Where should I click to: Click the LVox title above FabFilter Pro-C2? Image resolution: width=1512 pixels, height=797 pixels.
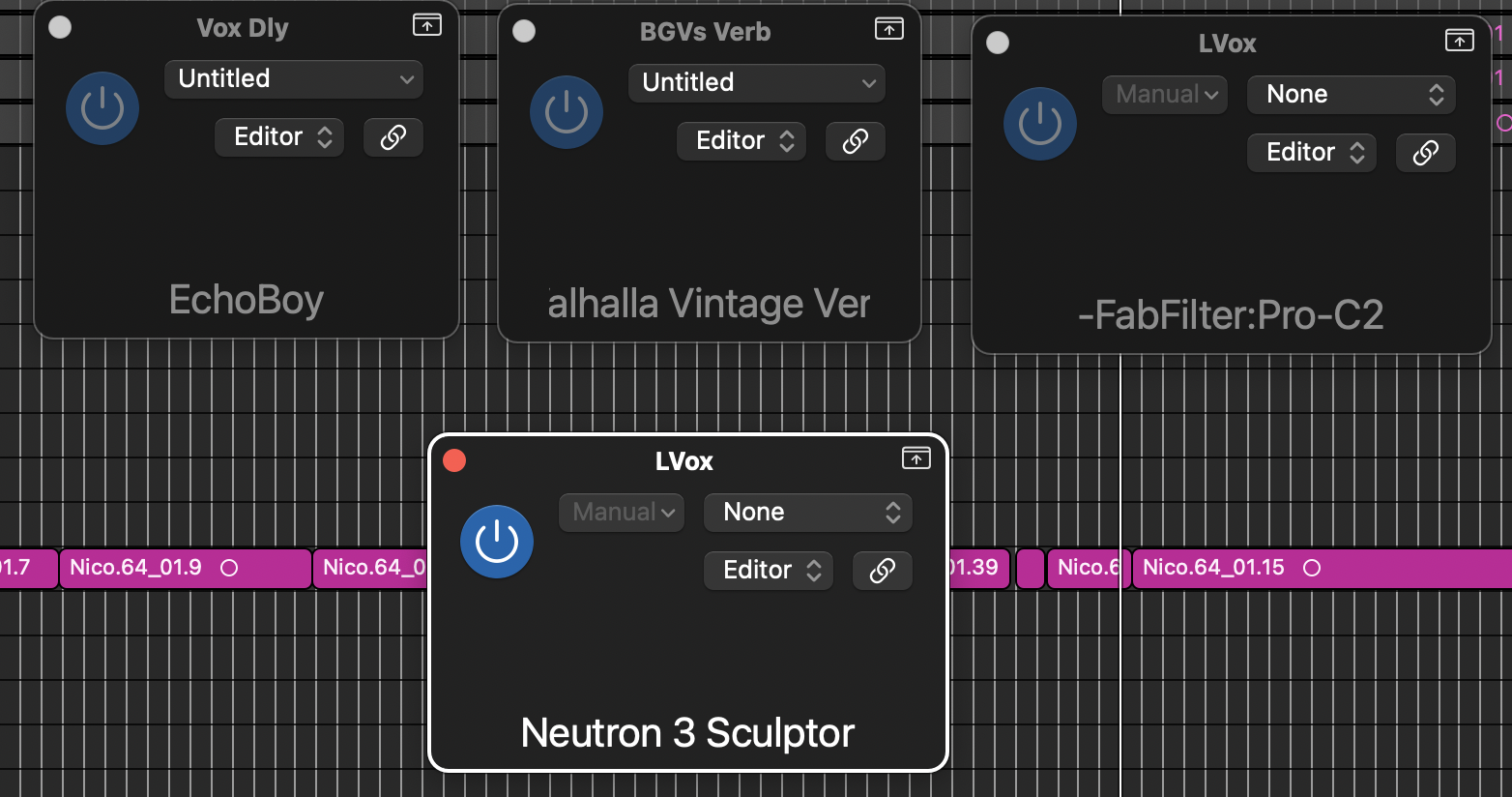[1228, 44]
